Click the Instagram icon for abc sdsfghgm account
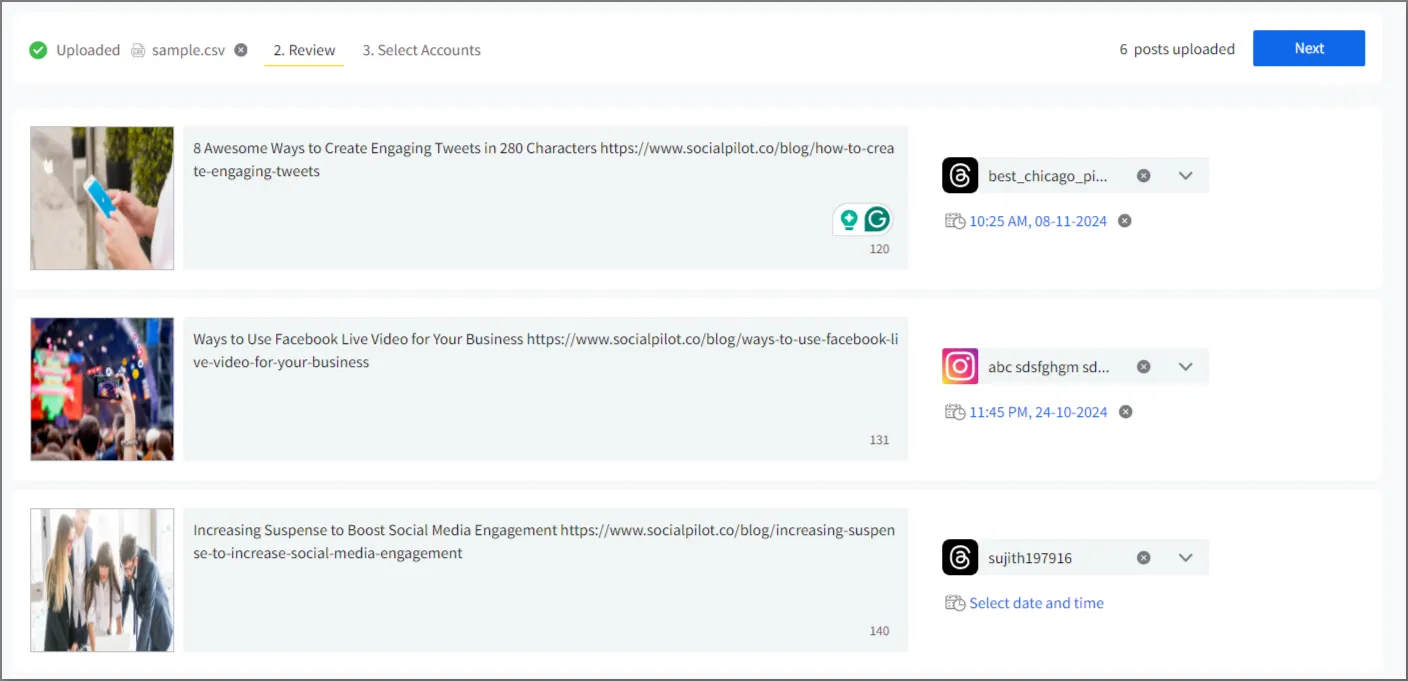1408x681 pixels. pos(960,367)
